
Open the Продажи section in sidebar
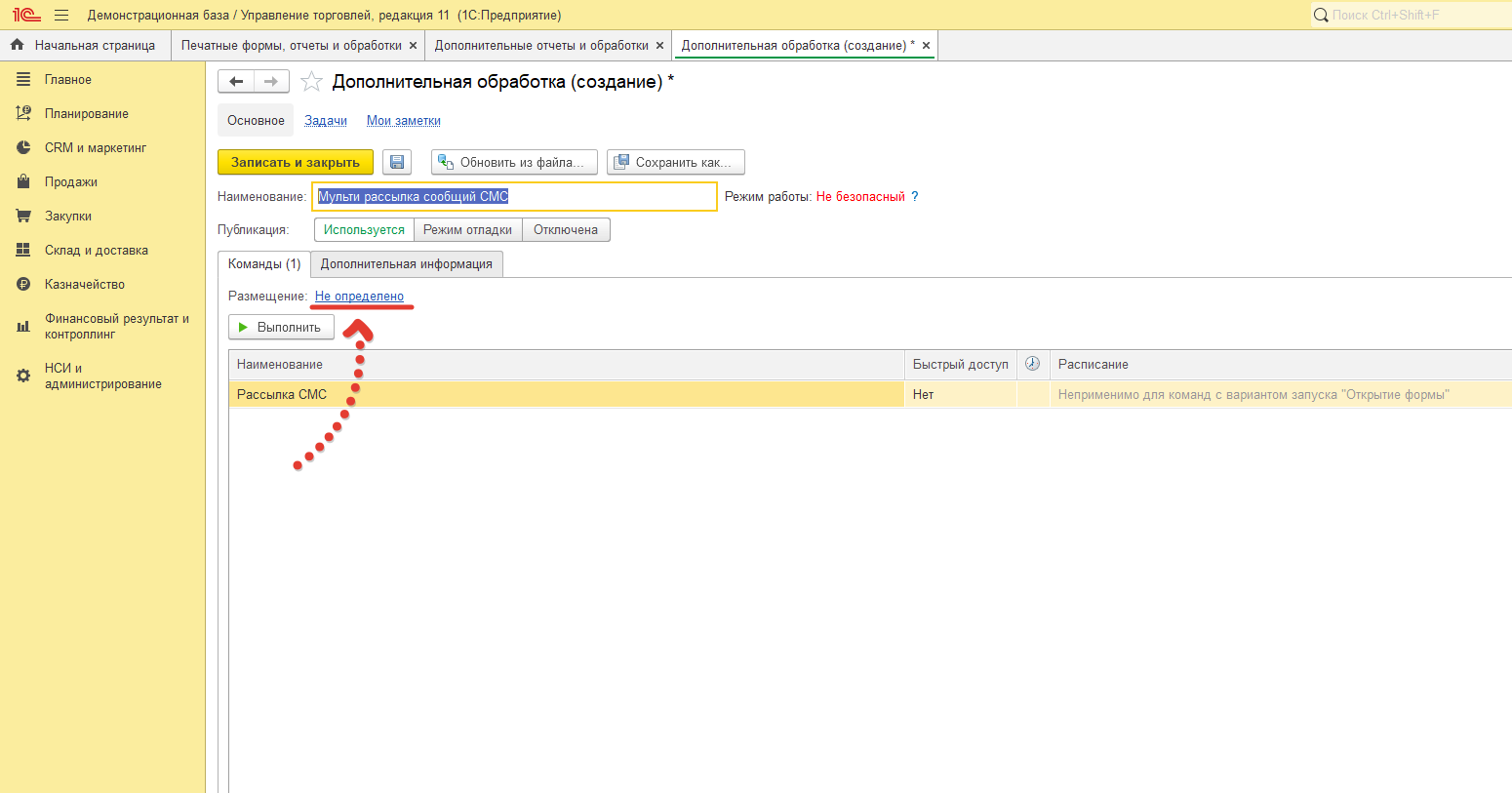coord(70,182)
